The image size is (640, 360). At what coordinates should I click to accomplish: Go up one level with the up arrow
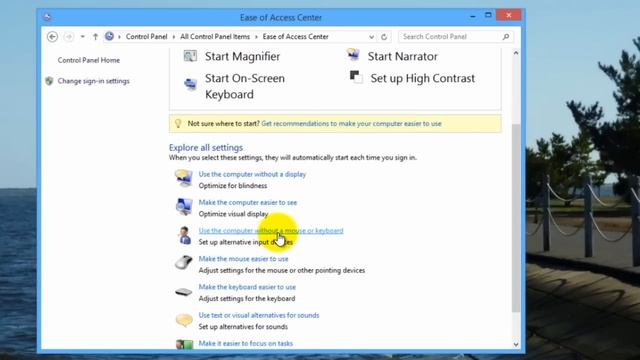[x=95, y=37]
